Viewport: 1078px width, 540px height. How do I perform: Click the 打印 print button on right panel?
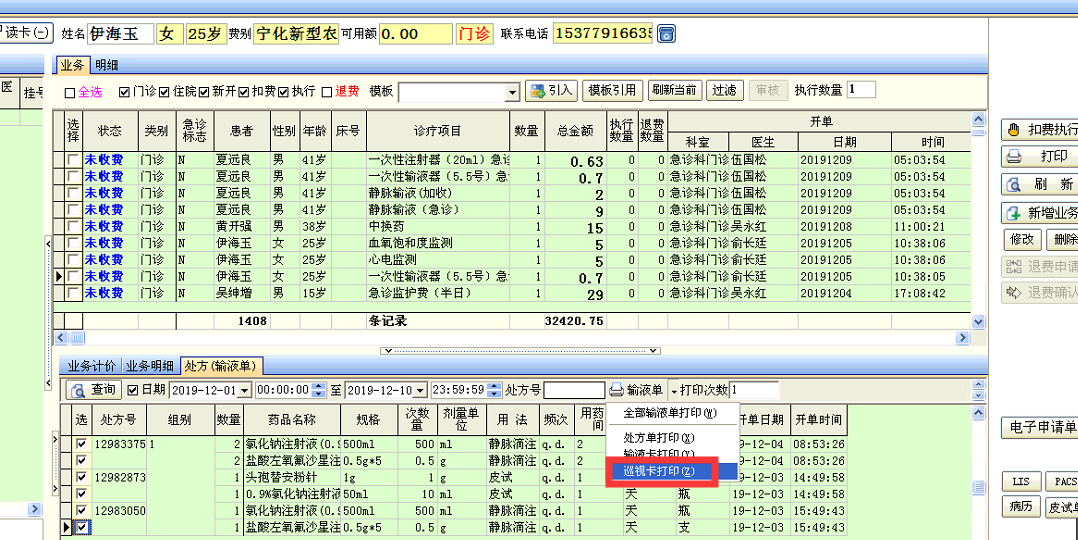click(1040, 157)
